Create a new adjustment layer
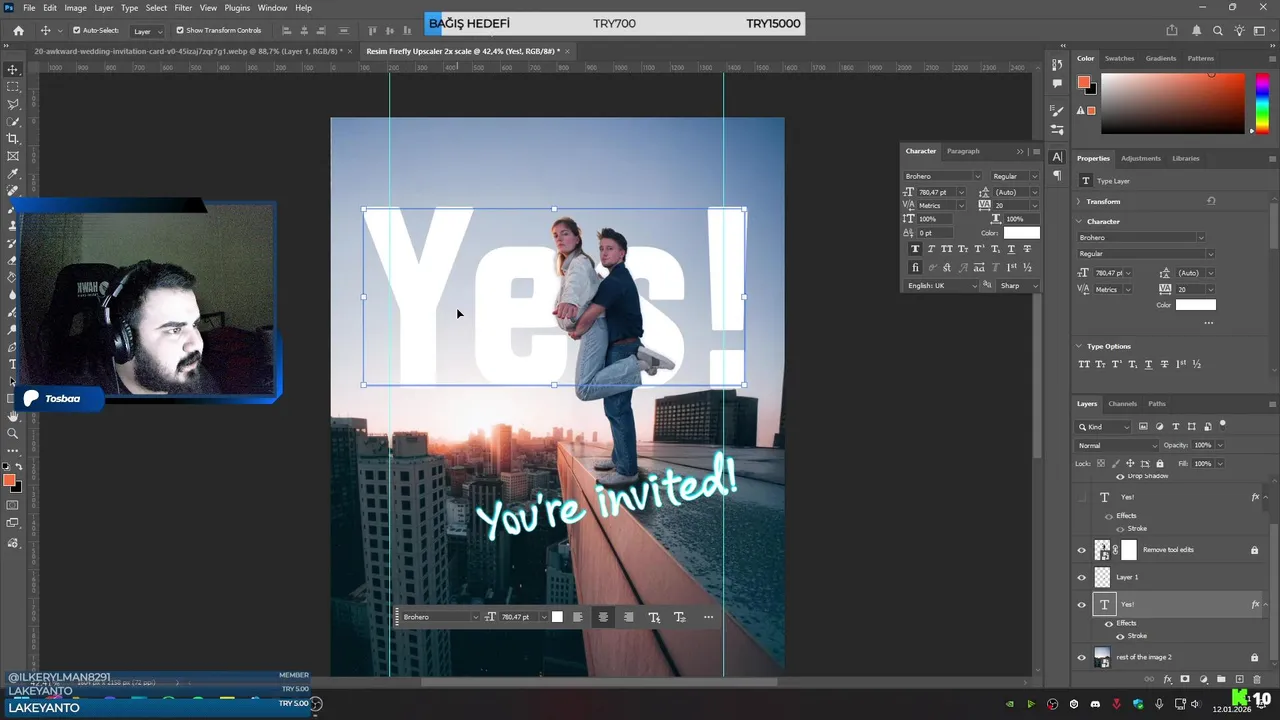The image size is (1280, 720). [x=1203, y=680]
